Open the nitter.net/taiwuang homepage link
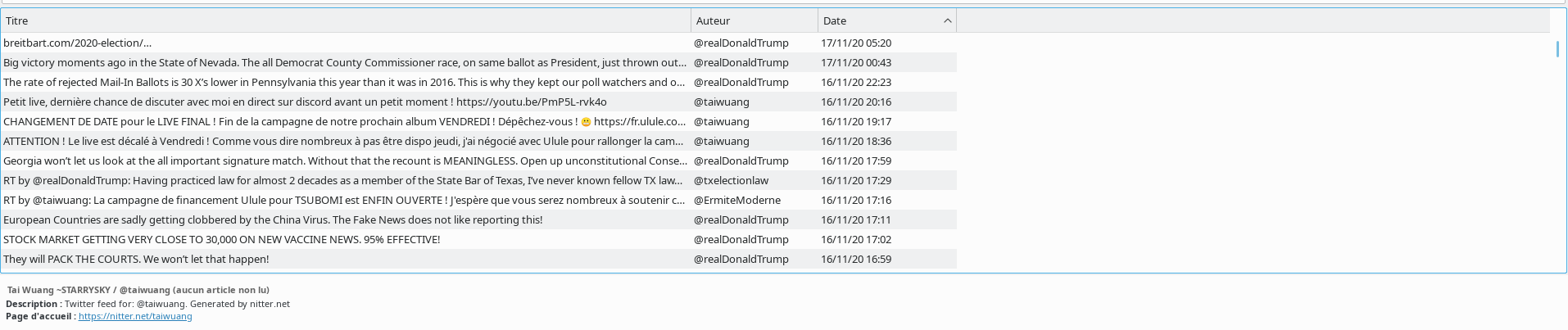Image resolution: width=1568 pixels, height=330 pixels. (135, 316)
